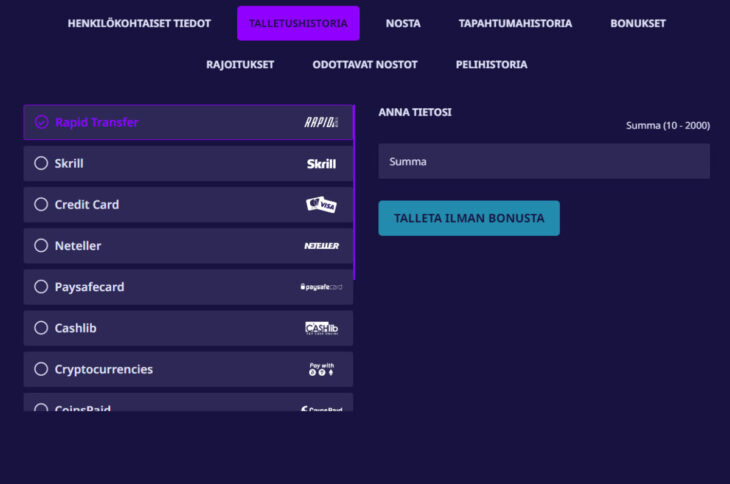Click the Paysafecard method label
The image size is (730, 484).
tap(89, 287)
